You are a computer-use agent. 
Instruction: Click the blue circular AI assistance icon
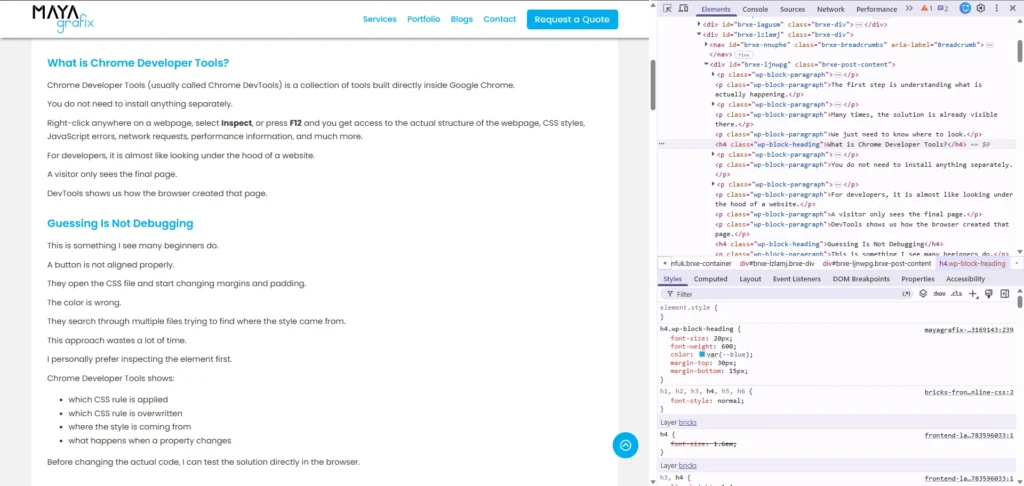tap(965, 8)
